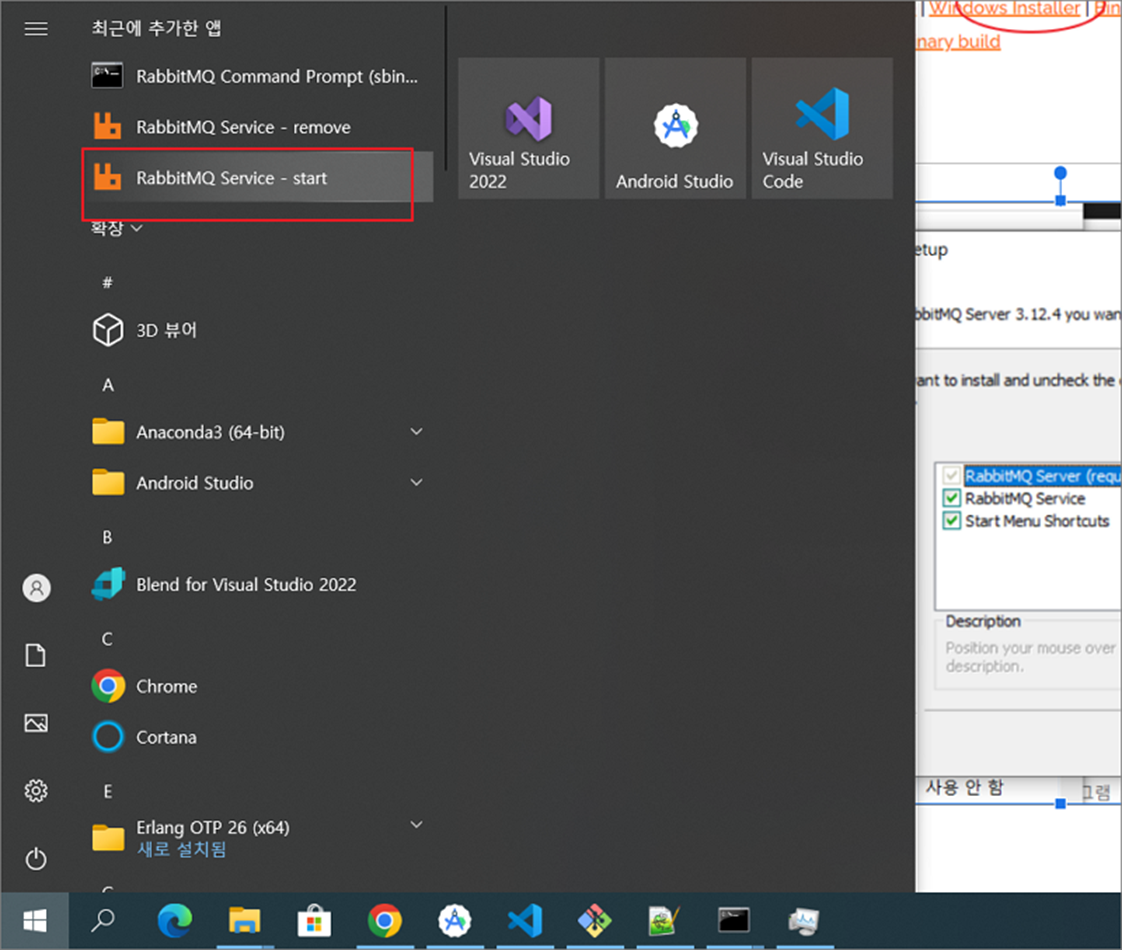Viewport: 1122px width, 950px height.
Task: Open the Visual Studio 2022 tile
Action: 528,128
